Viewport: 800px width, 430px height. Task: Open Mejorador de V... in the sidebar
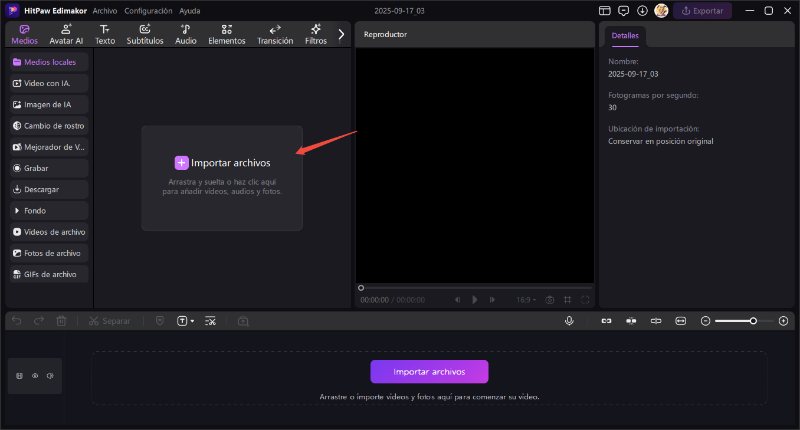(49, 147)
